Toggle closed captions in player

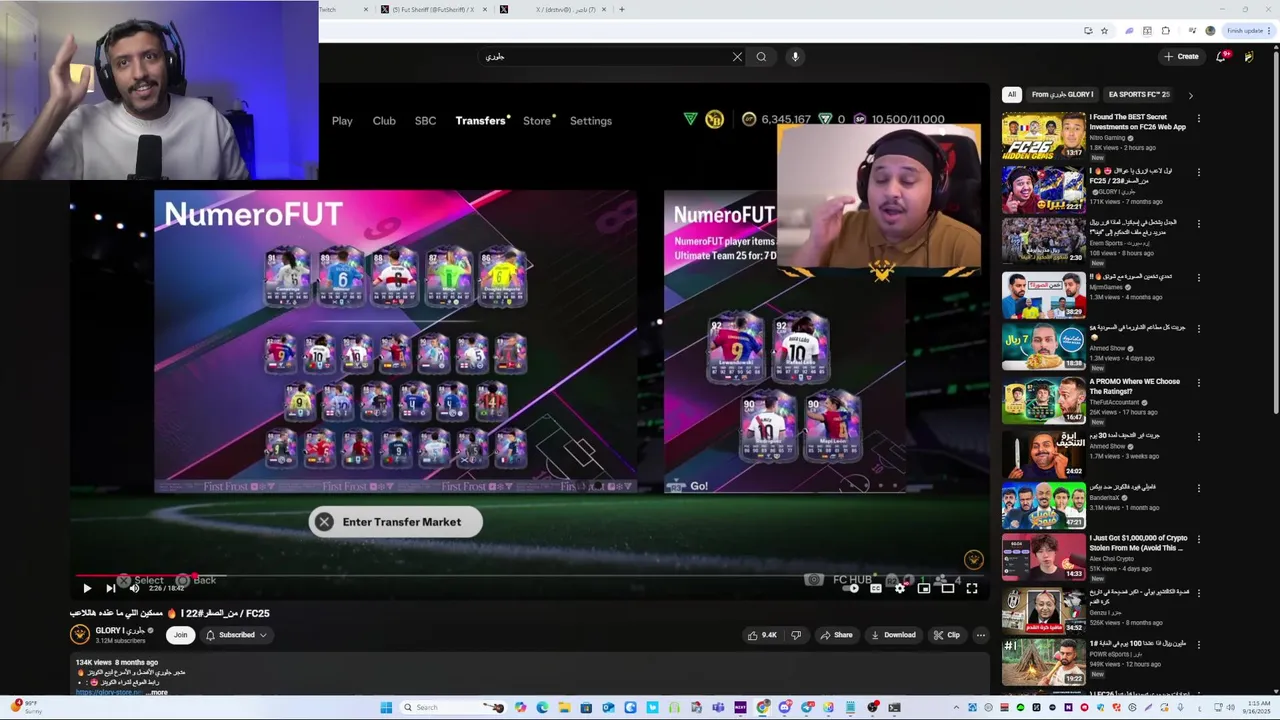[876, 588]
